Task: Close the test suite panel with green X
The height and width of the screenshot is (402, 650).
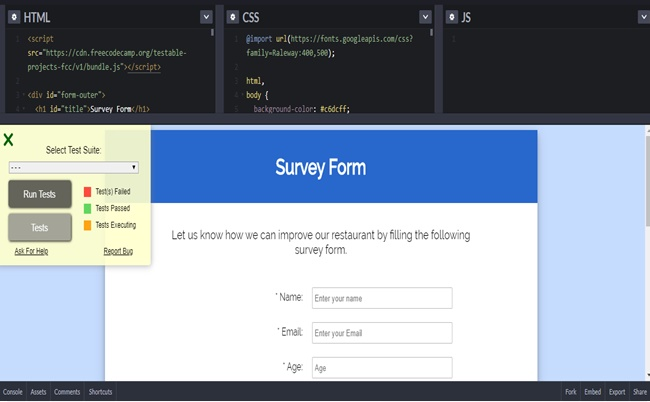Action: [9, 139]
